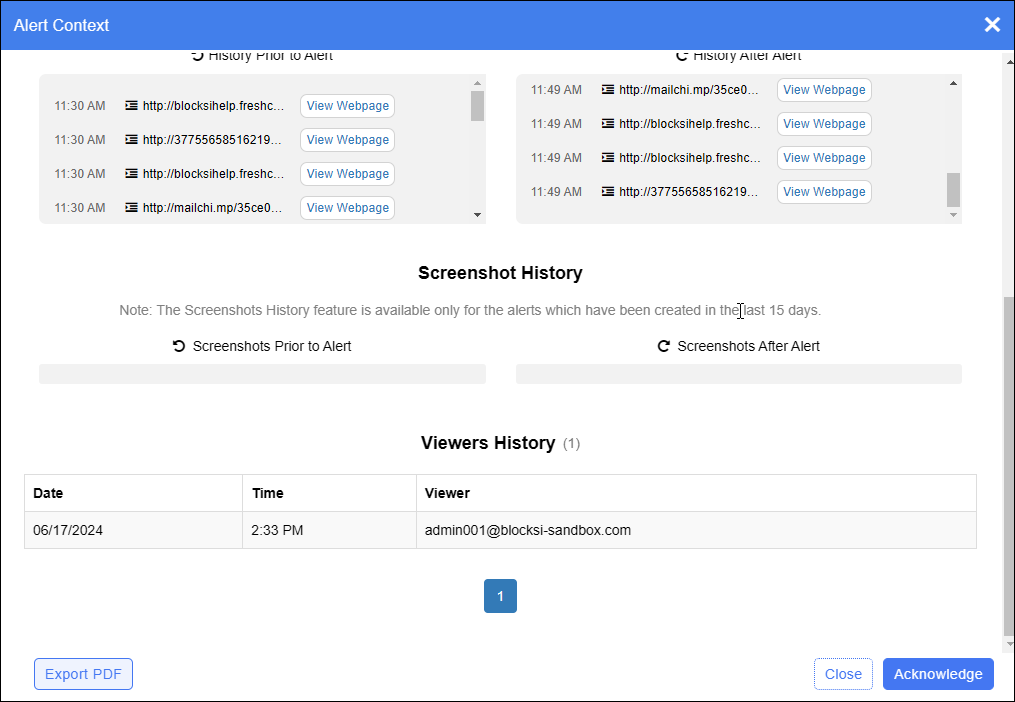The image size is (1015, 702).
Task: Click the empty Screenshots Prior to Alert bar
Action: [262, 374]
